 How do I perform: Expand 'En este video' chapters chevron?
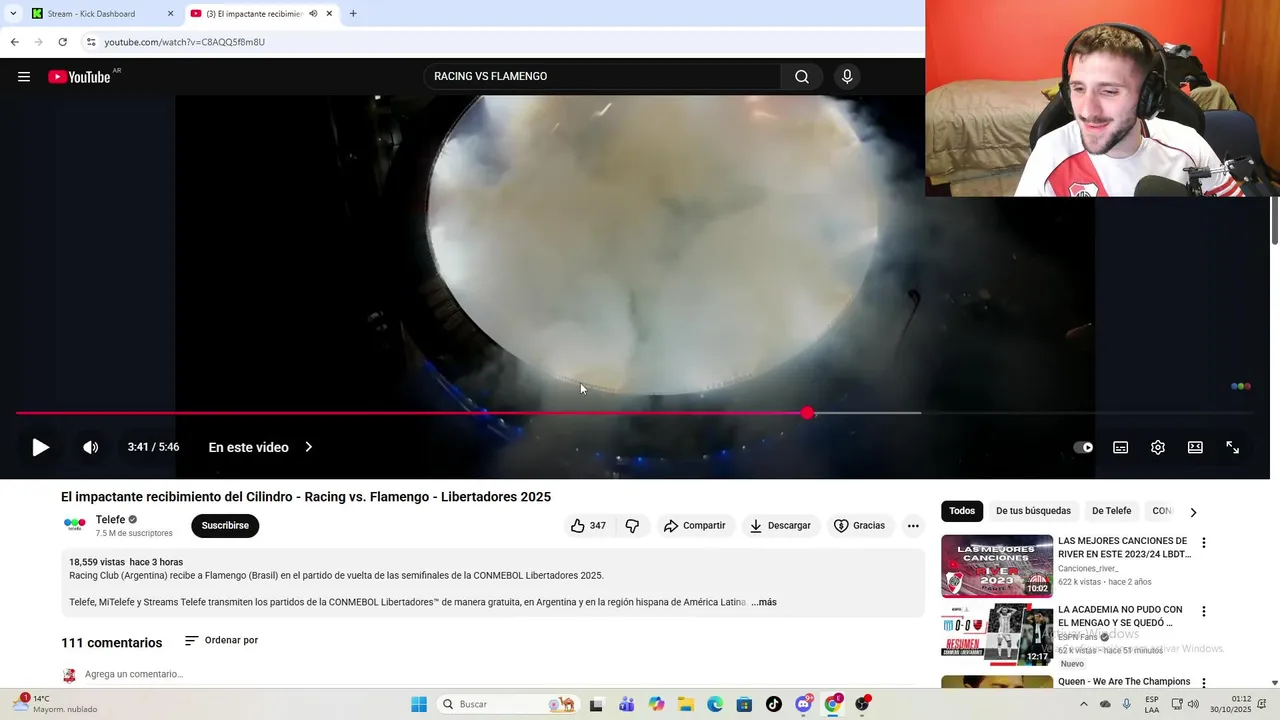pos(309,447)
